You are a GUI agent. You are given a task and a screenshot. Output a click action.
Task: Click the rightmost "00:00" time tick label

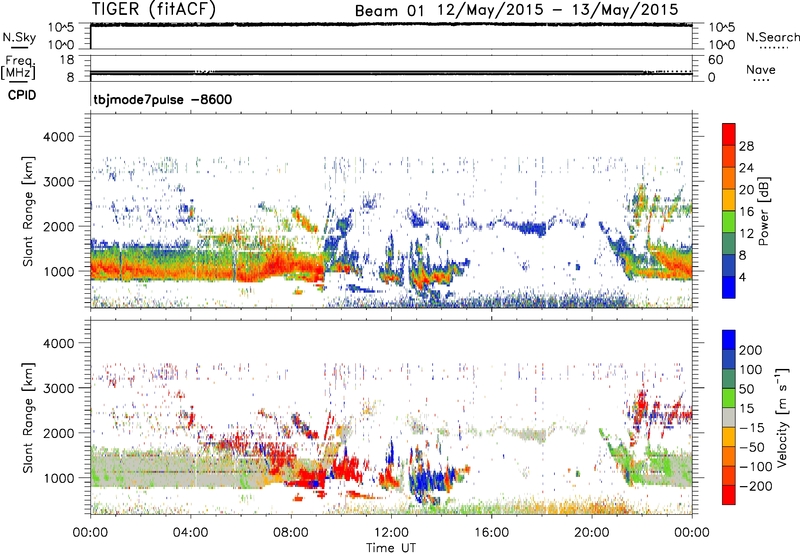pyautogui.click(x=692, y=533)
